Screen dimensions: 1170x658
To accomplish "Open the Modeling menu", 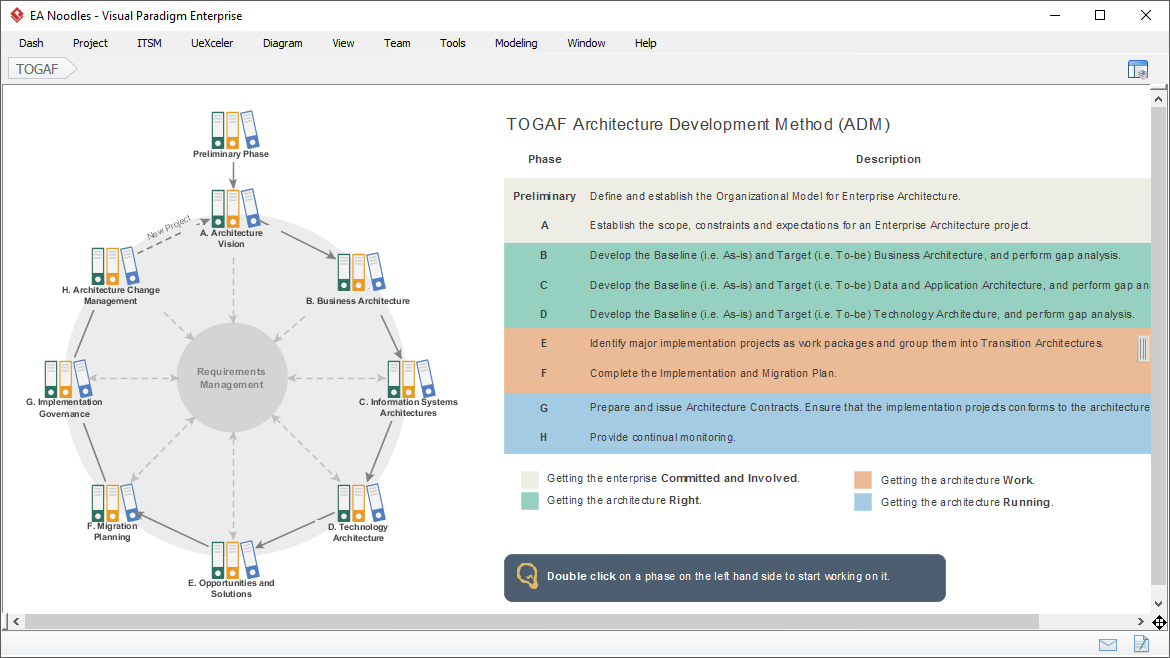I will (516, 43).
